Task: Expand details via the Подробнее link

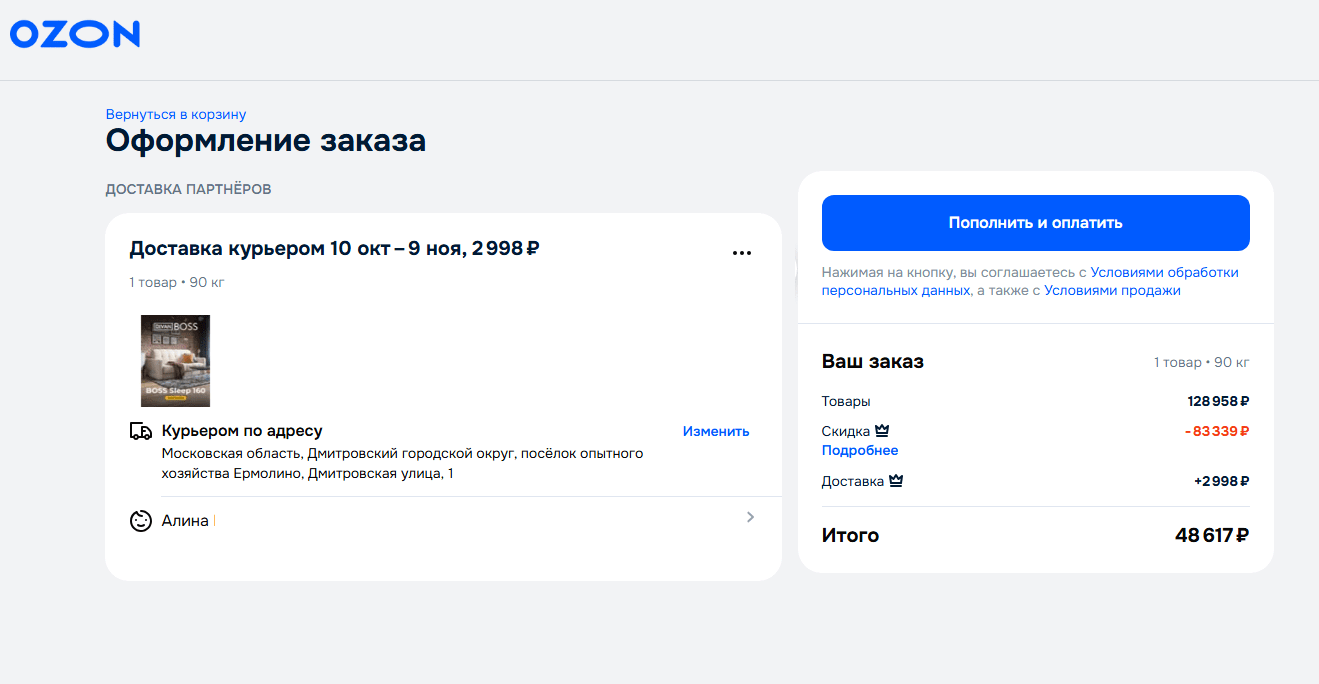Action: coord(859,450)
